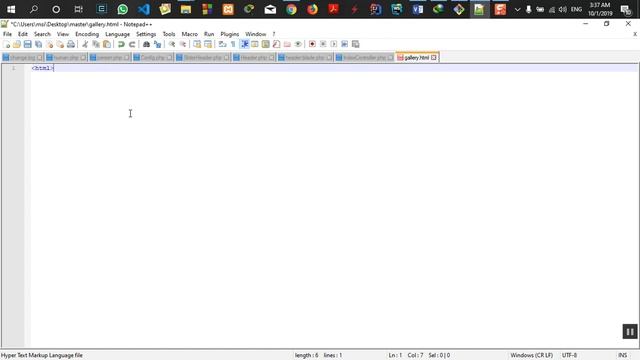Viewport: 640px width, 360px height.
Task: Close the Config.php tab with its X
Action: [169, 58]
